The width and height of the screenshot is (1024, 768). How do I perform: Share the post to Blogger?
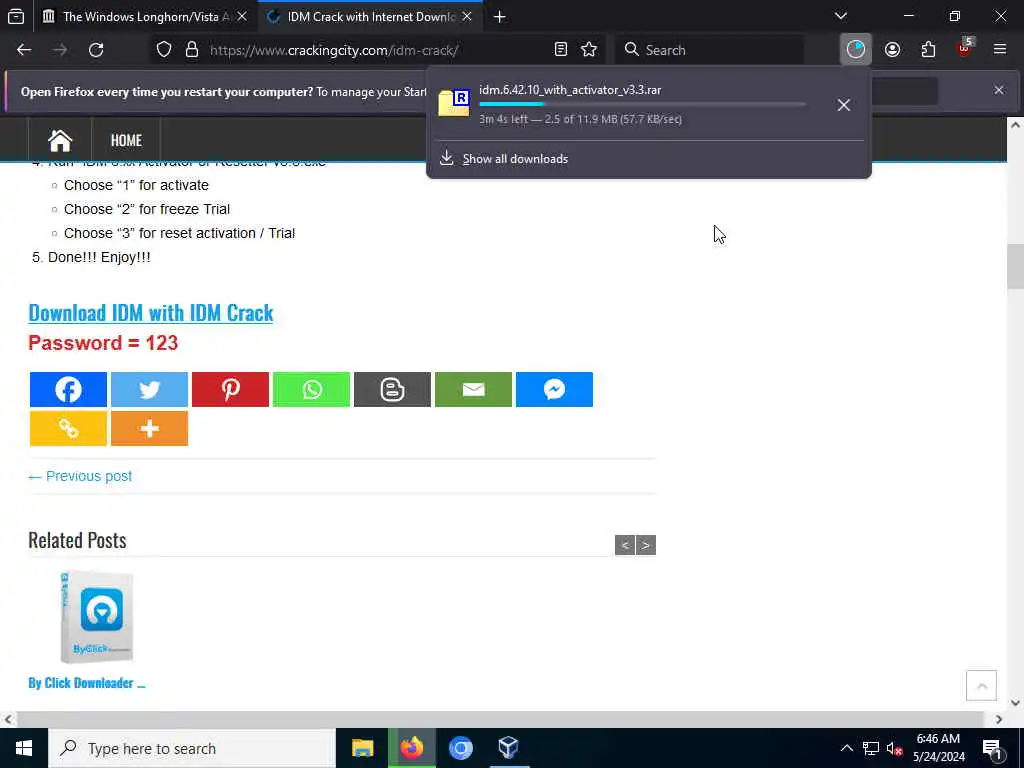click(392, 390)
